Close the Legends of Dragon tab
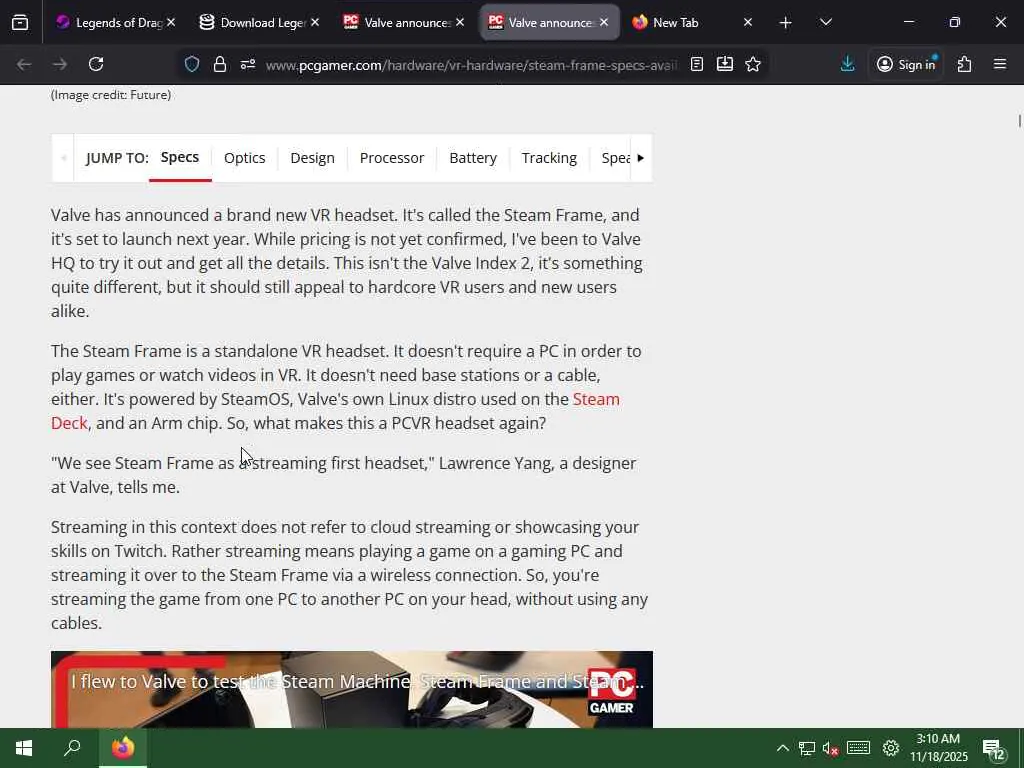This screenshot has height=768, width=1024. pyautogui.click(x=170, y=23)
